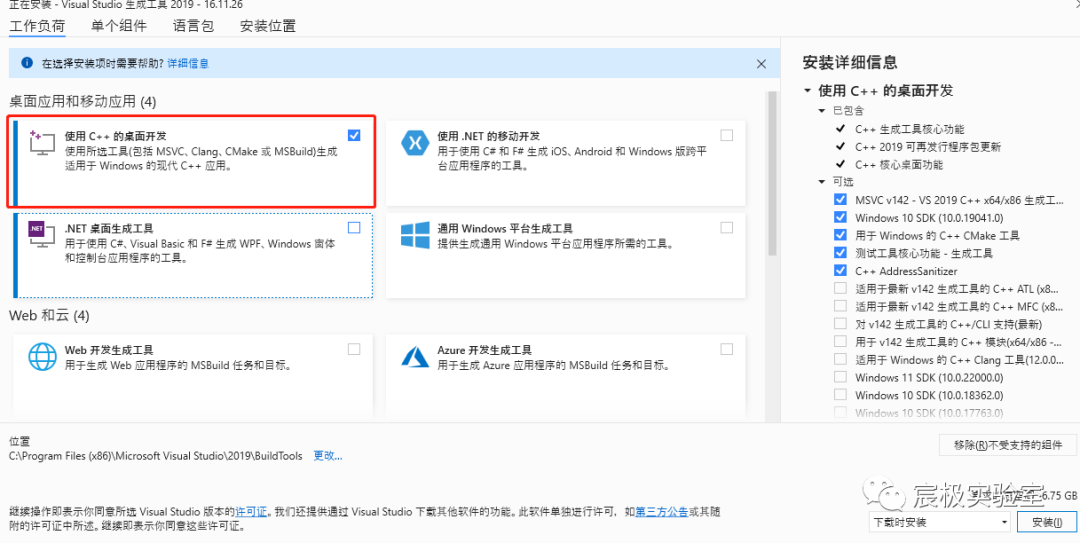Dismiss the help info banner with X
The height and width of the screenshot is (543, 1080).
tap(761, 63)
